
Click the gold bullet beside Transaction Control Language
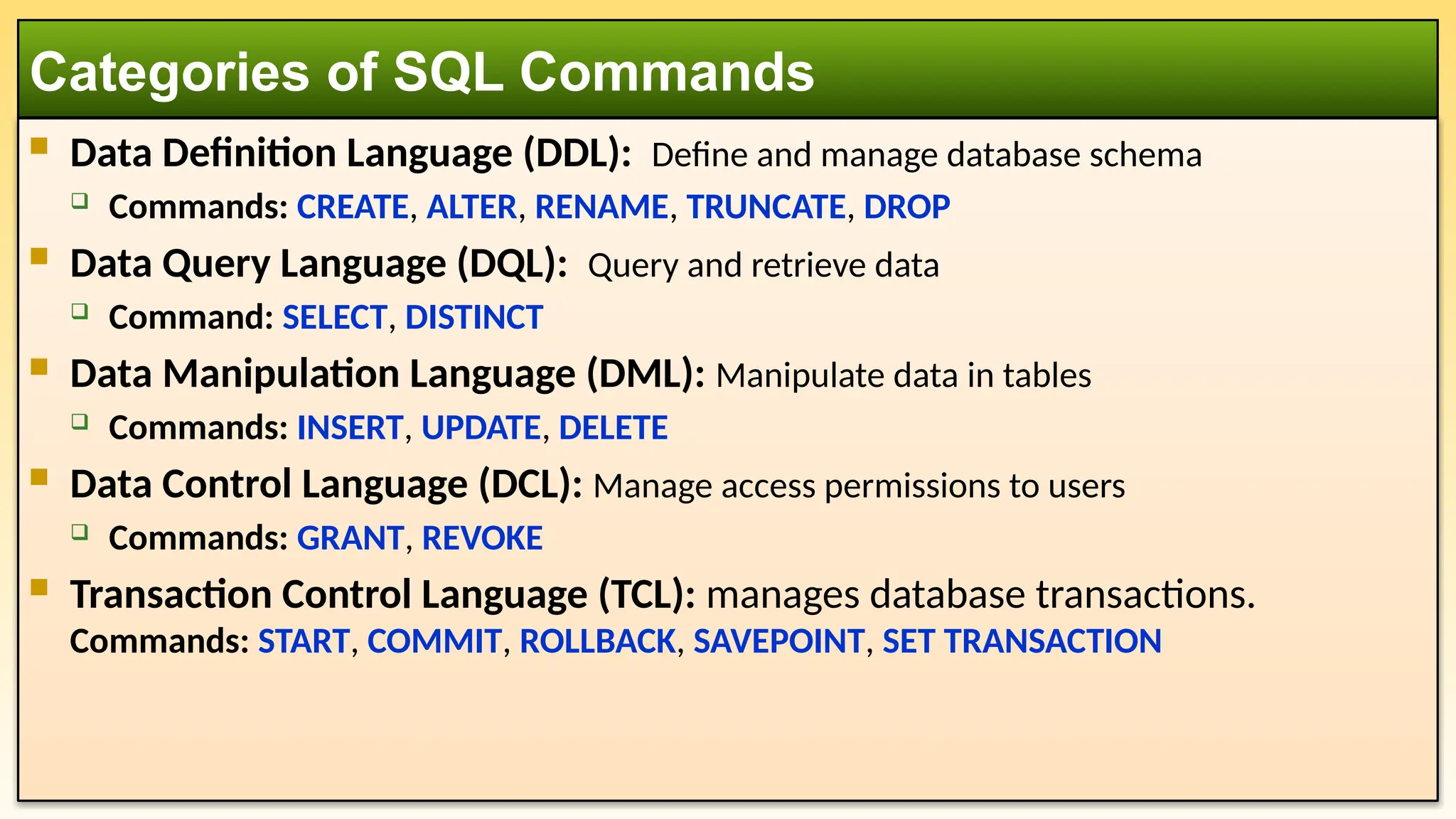39,587
